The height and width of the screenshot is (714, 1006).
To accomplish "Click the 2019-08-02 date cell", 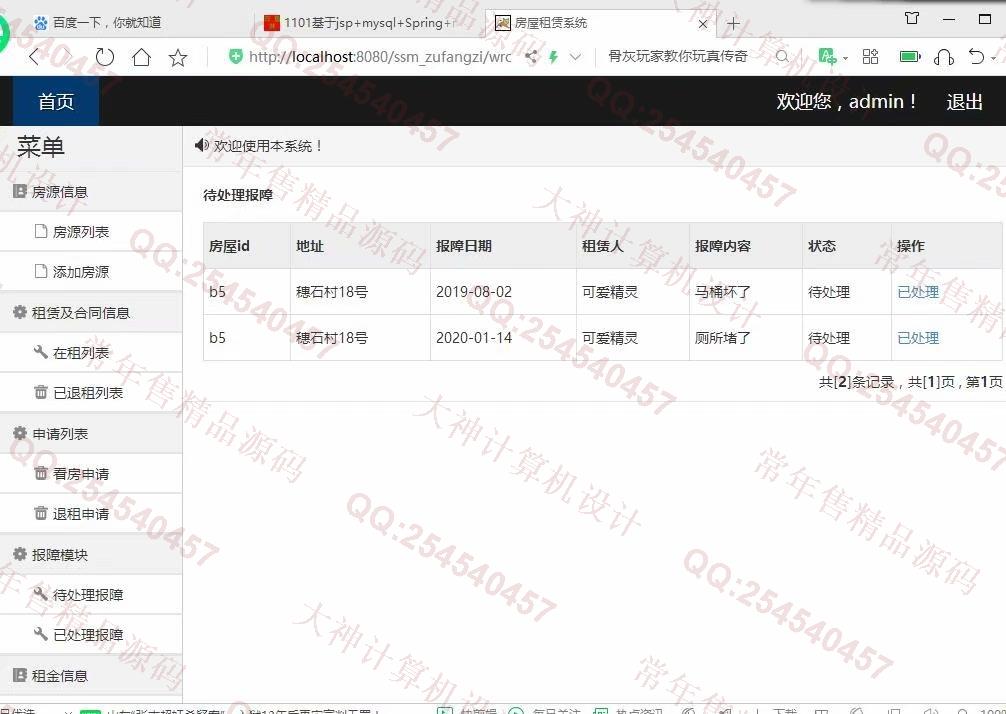I will pyautogui.click(x=503, y=292).
